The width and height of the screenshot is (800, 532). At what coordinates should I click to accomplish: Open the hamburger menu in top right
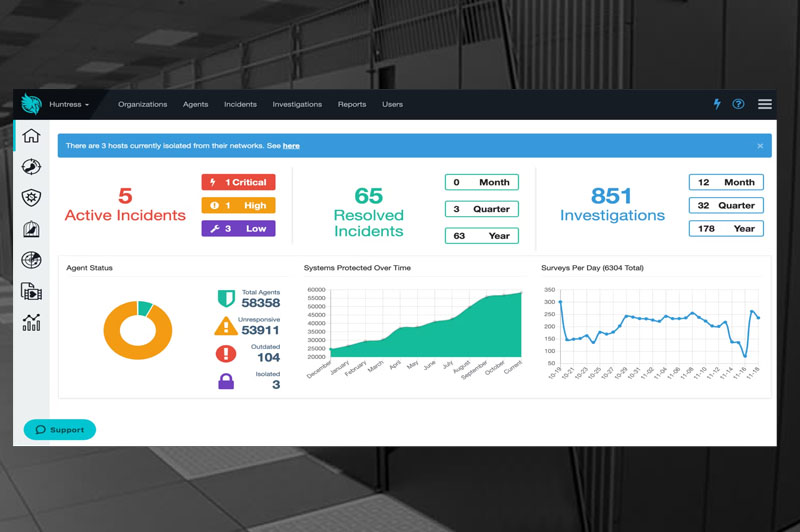pos(765,104)
